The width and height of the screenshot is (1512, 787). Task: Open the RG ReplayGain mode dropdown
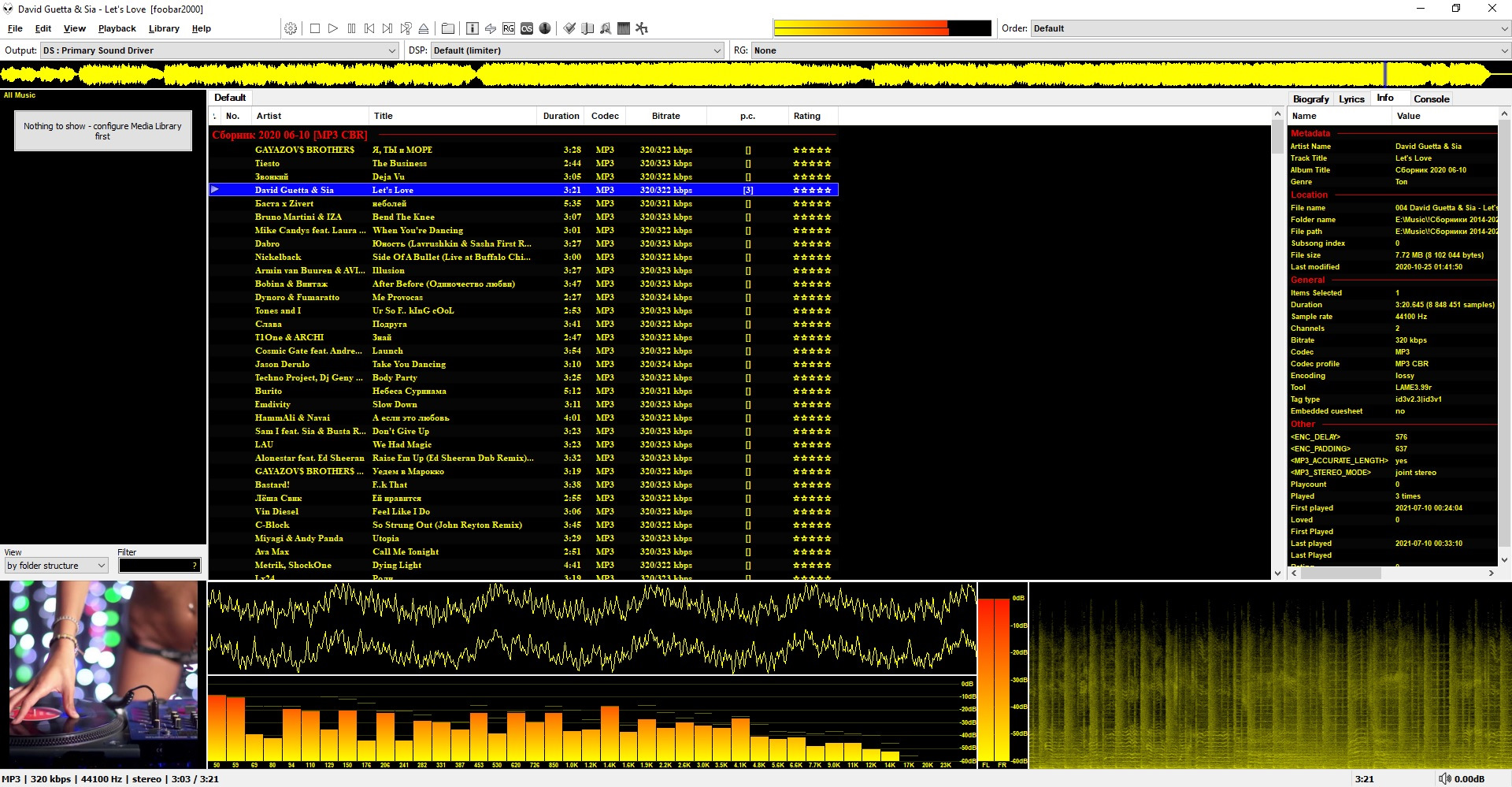tap(1130, 50)
